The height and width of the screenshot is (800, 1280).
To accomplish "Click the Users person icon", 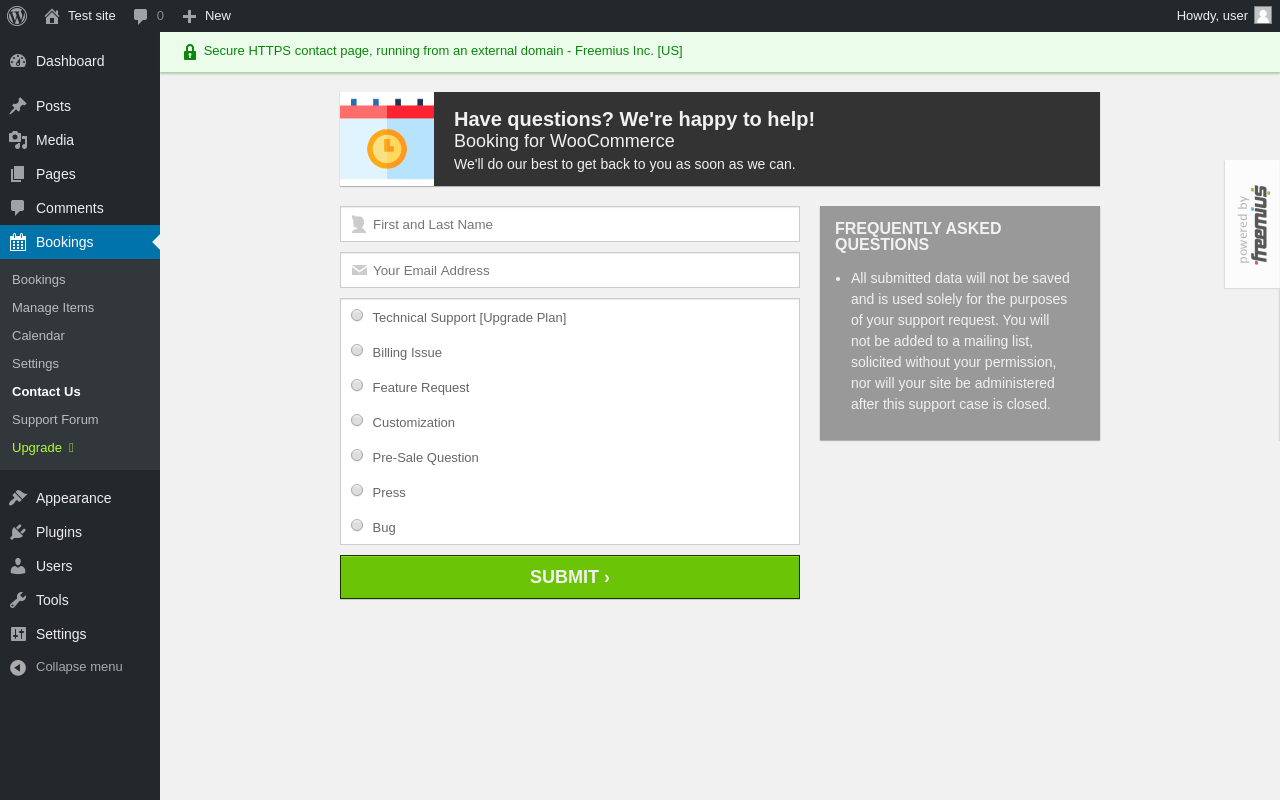I will click(18, 566).
